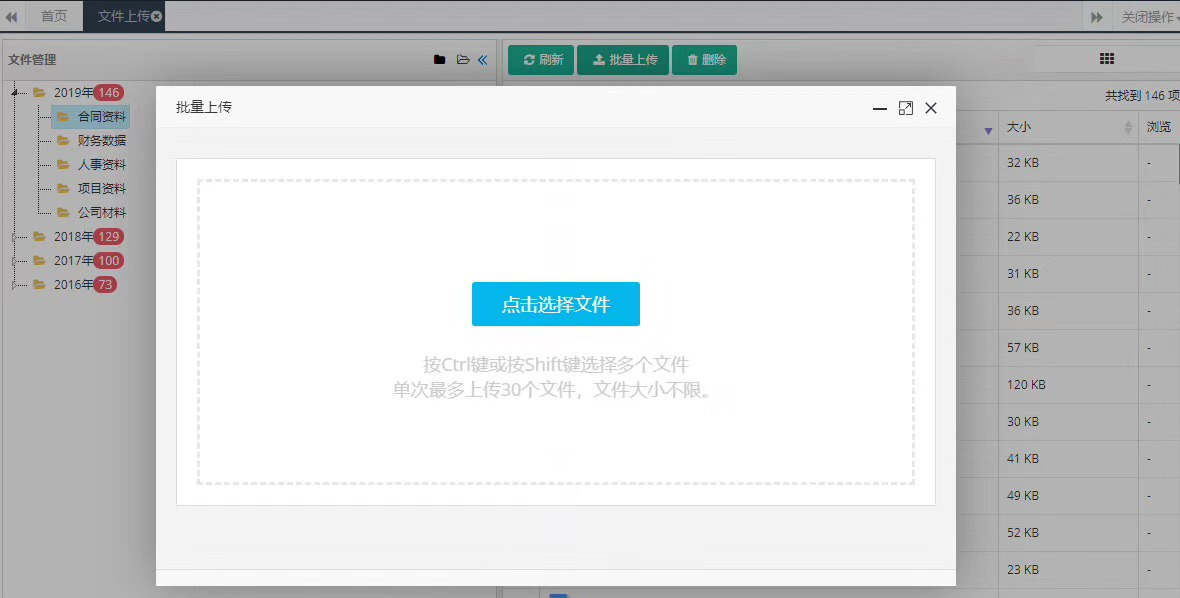Expand the 2018年 folder node
1180x598 pixels.
[x=14, y=237]
